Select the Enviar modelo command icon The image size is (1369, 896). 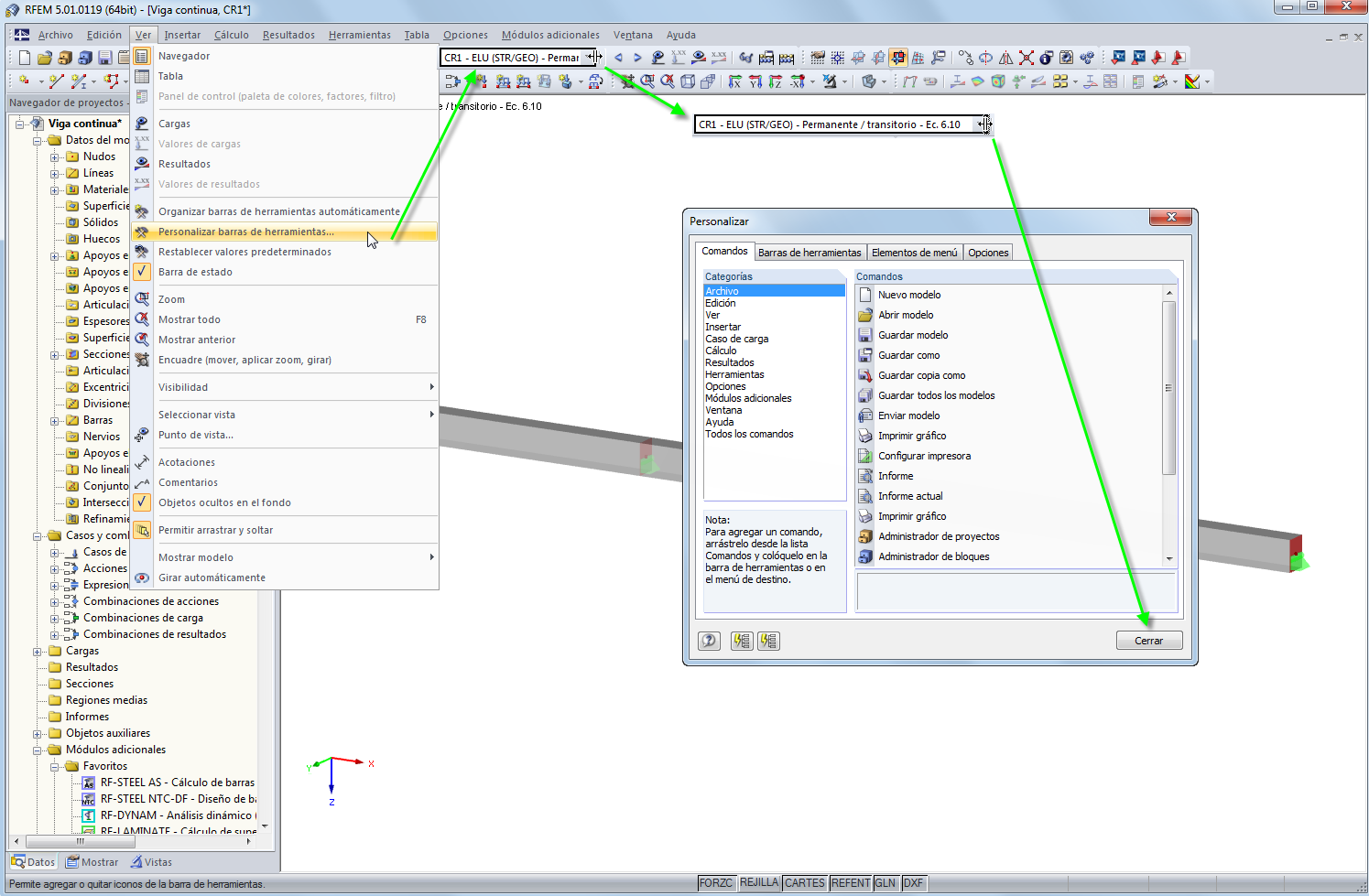click(x=865, y=416)
